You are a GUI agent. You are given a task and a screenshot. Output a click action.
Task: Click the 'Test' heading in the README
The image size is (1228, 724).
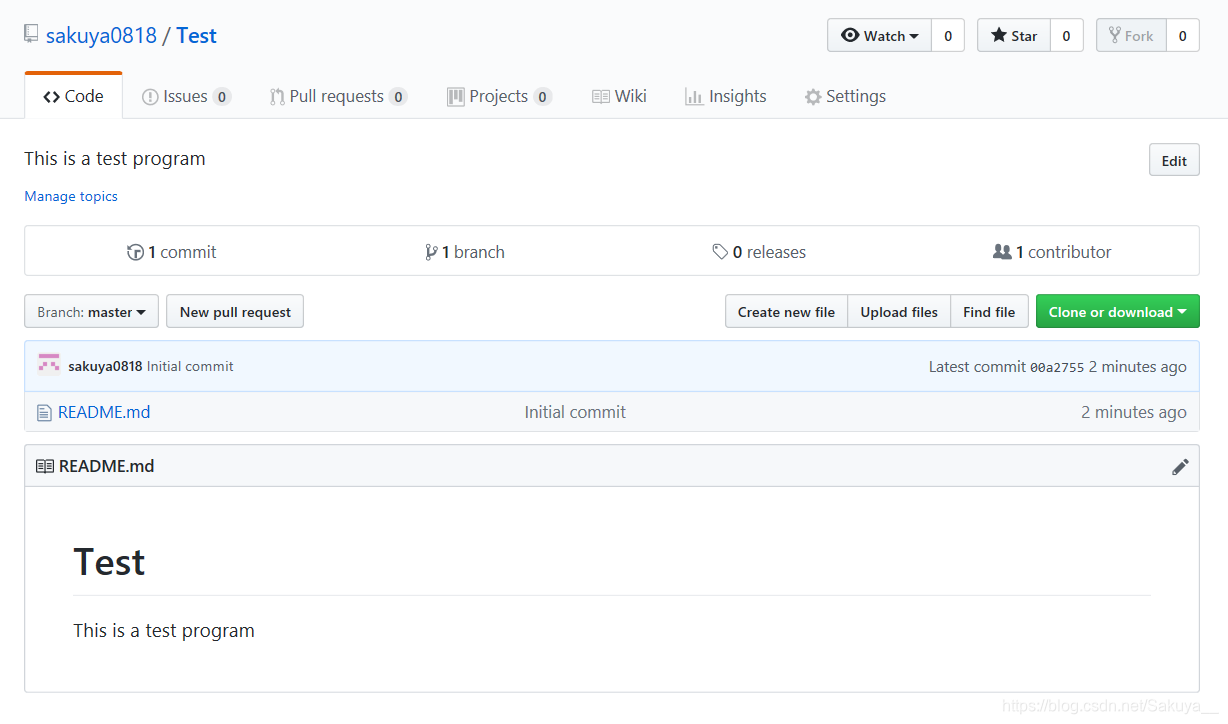point(109,562)
